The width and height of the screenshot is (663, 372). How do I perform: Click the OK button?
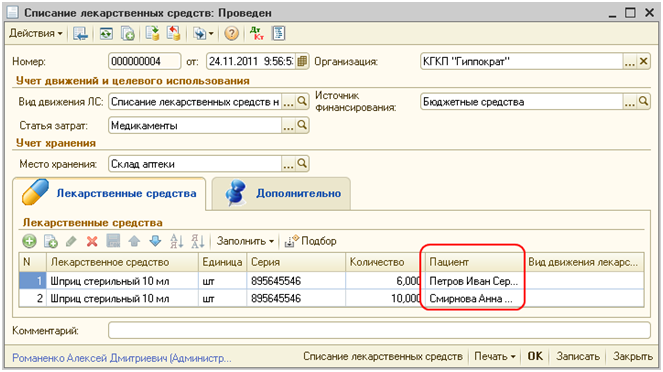coord(535,356)
